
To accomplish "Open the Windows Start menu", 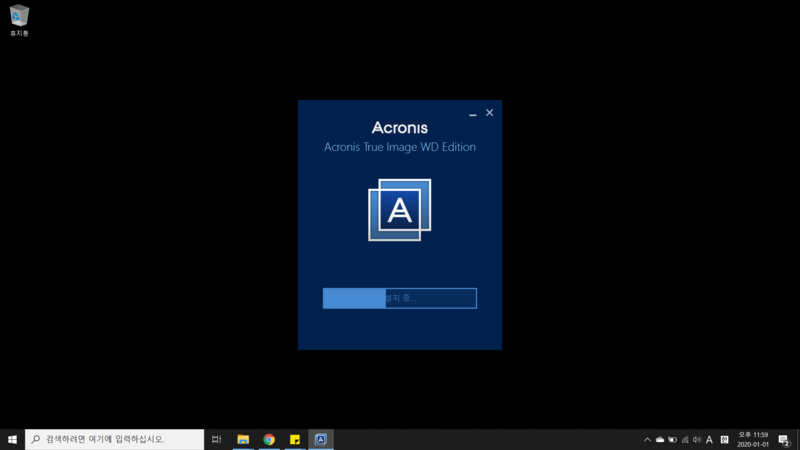I will pos(12,439).
